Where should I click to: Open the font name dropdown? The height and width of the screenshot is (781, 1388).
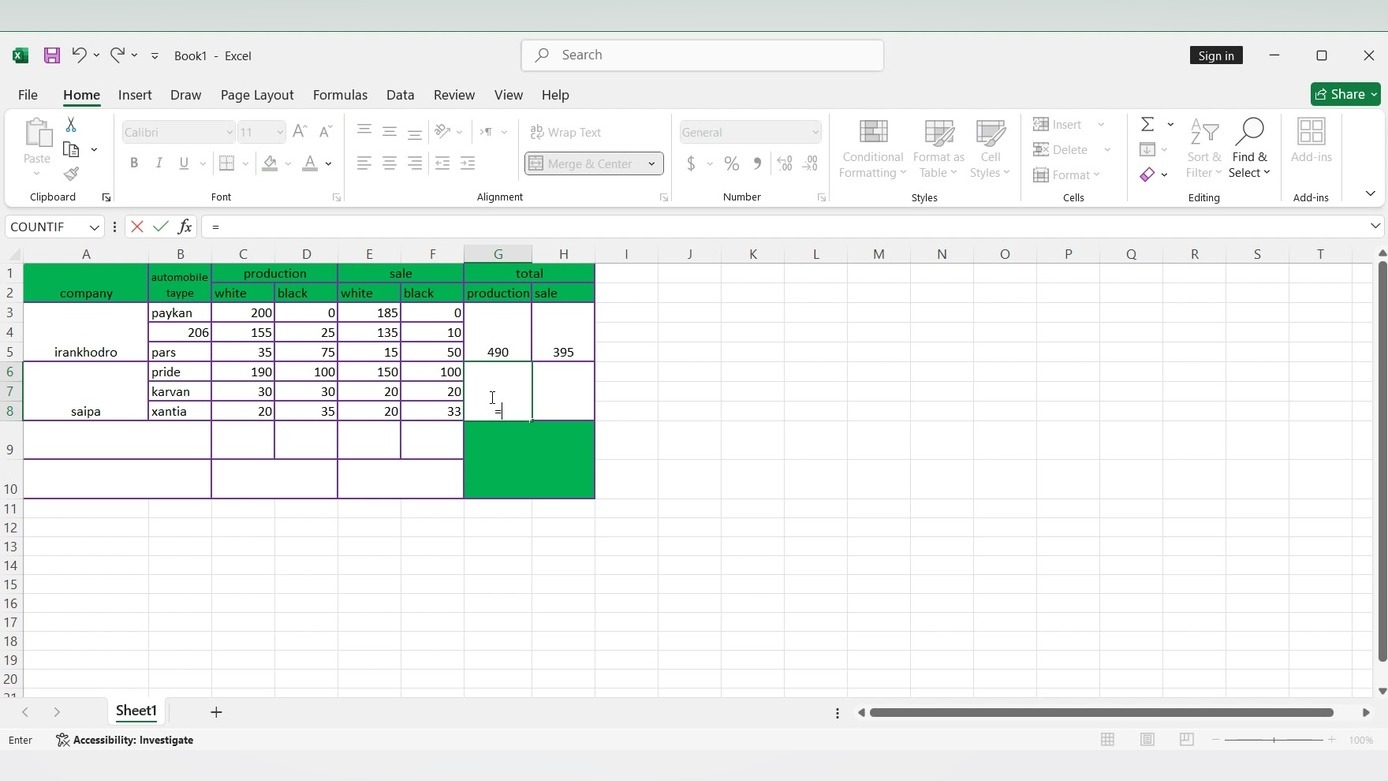click(229, 132)
